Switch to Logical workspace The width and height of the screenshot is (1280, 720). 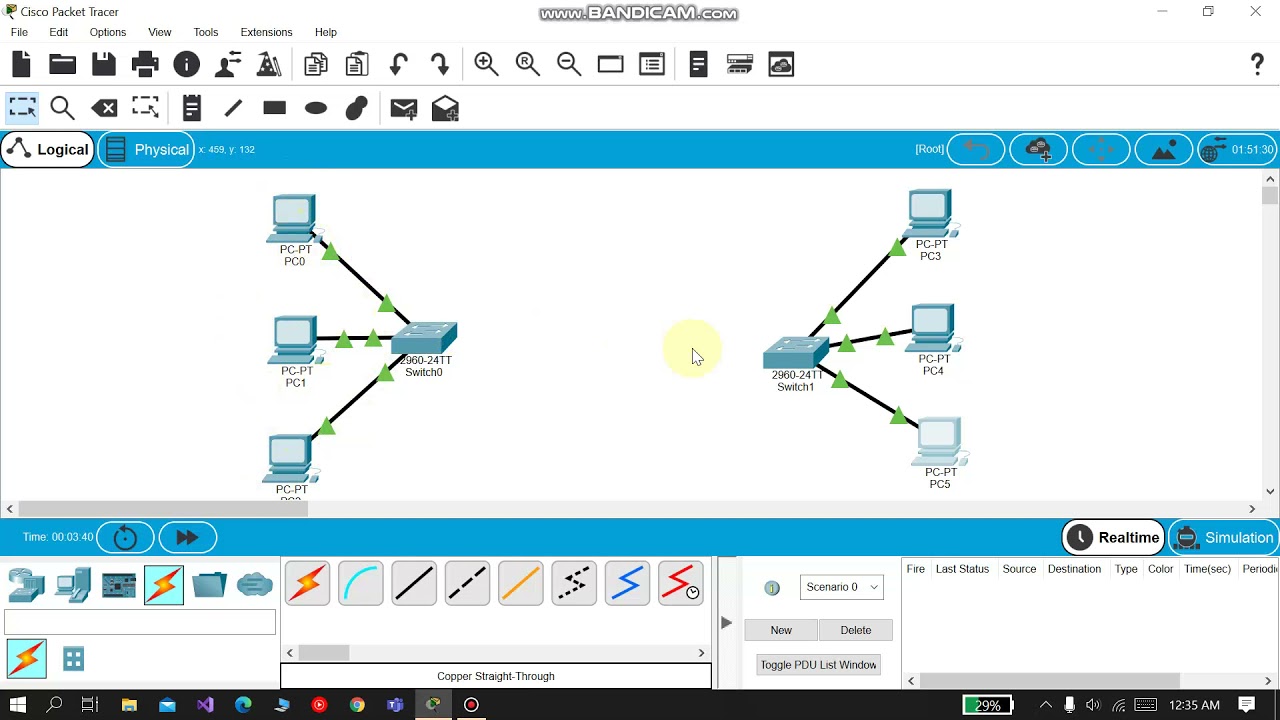47,150
